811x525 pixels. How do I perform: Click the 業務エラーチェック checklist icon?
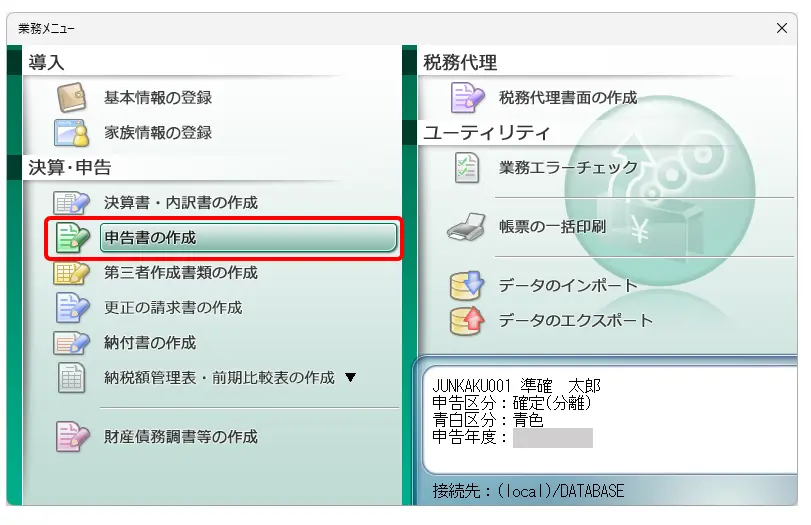coord(467,168)
